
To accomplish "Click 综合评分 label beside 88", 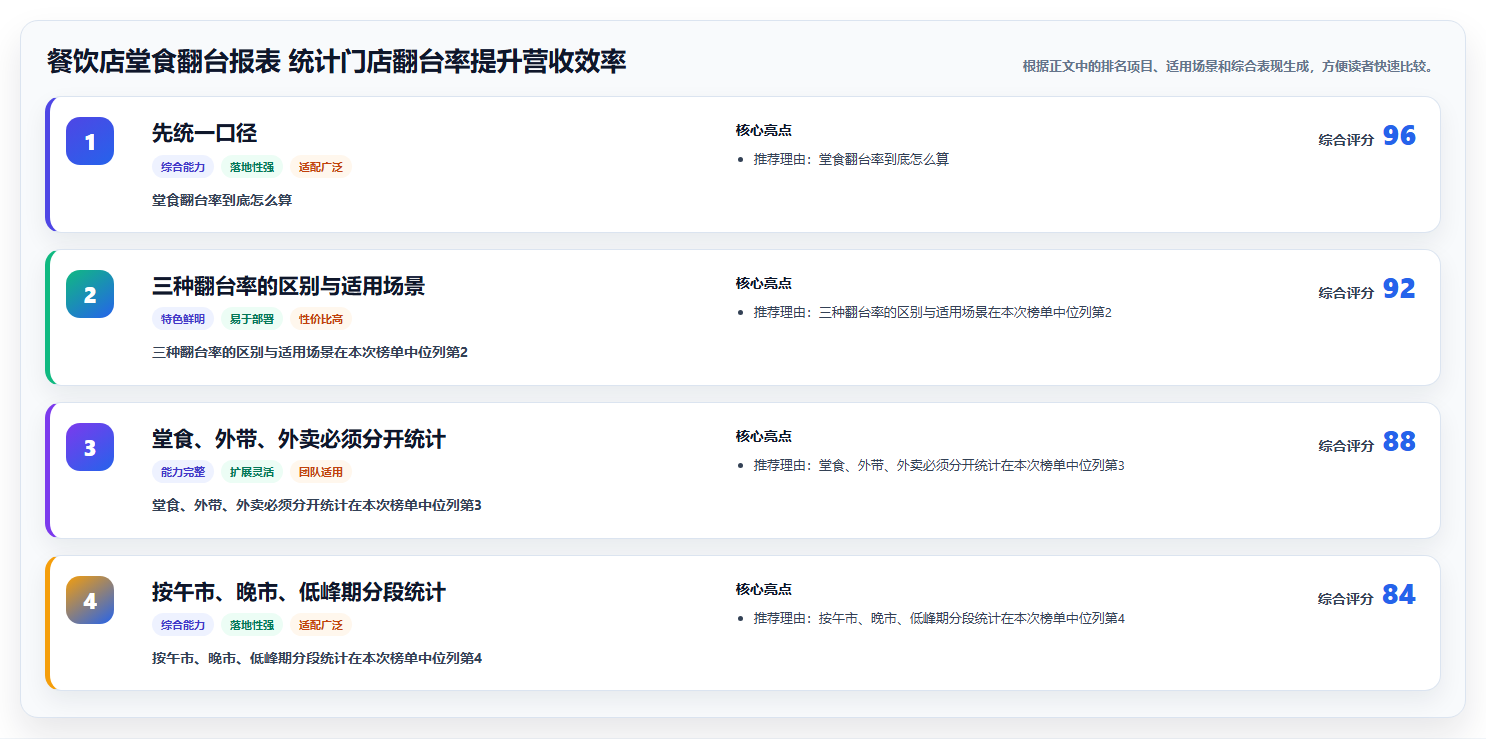I will coord(1346,446).
